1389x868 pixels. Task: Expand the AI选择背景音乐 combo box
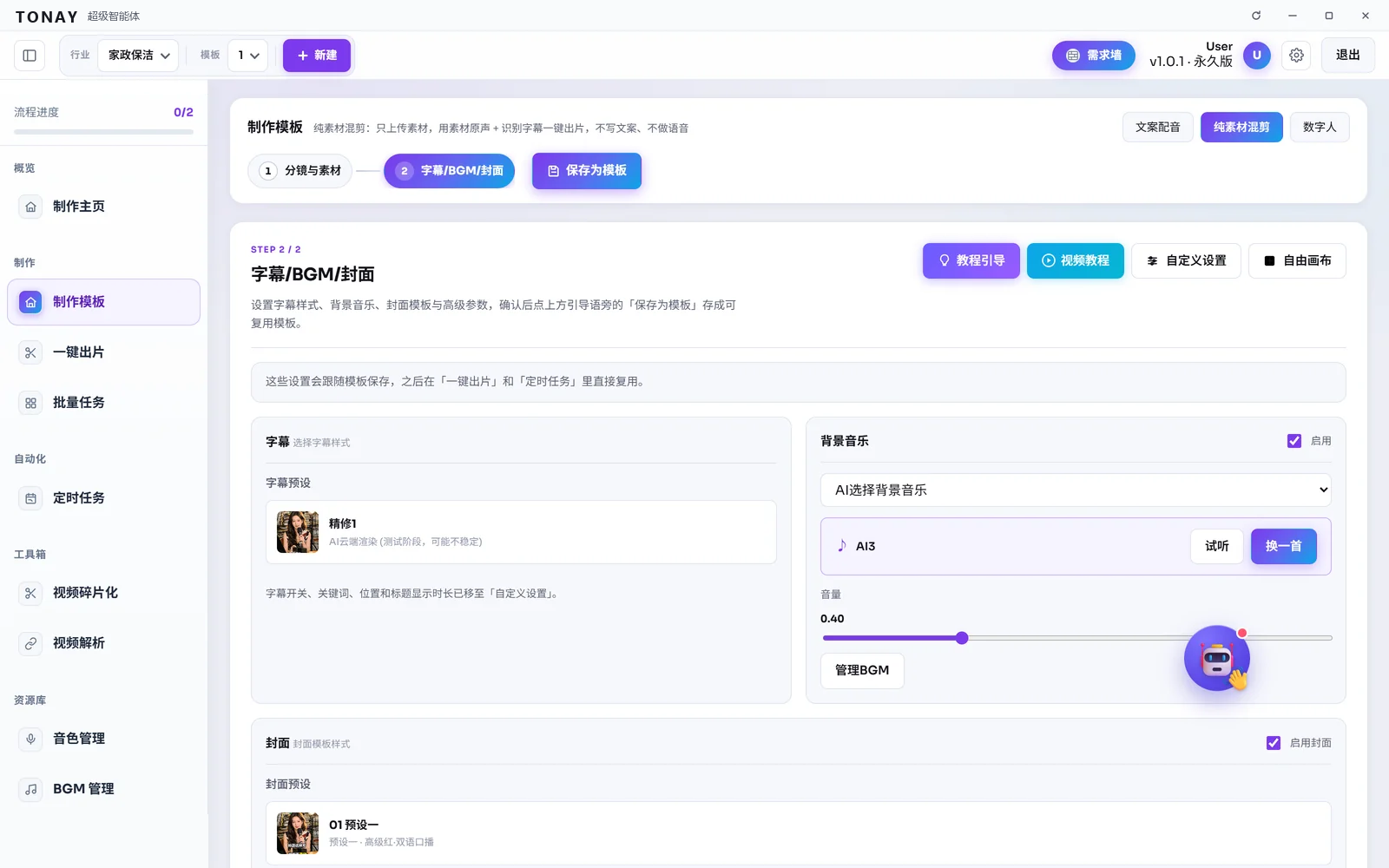coord(1076,490)
